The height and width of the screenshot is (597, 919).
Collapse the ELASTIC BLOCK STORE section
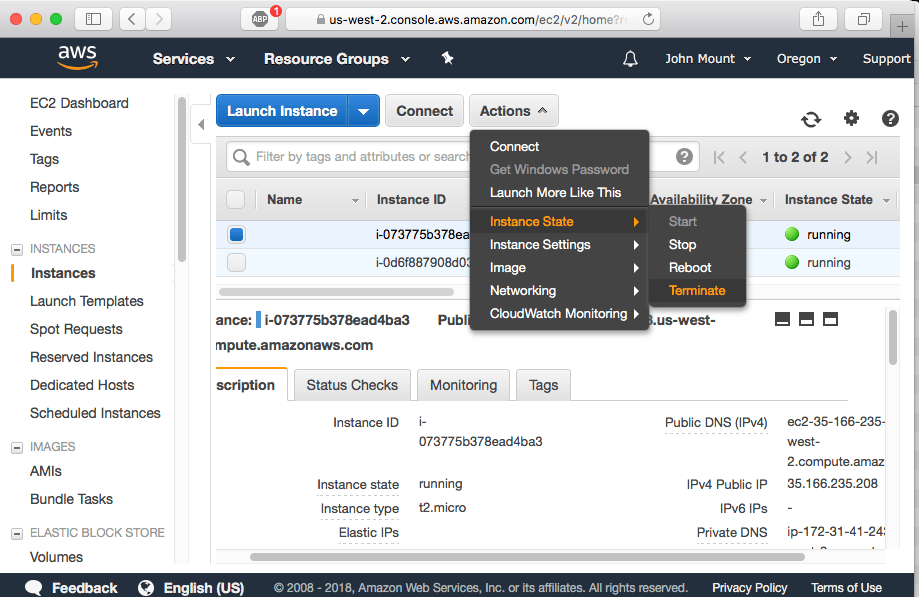click(x=17, y=534)
